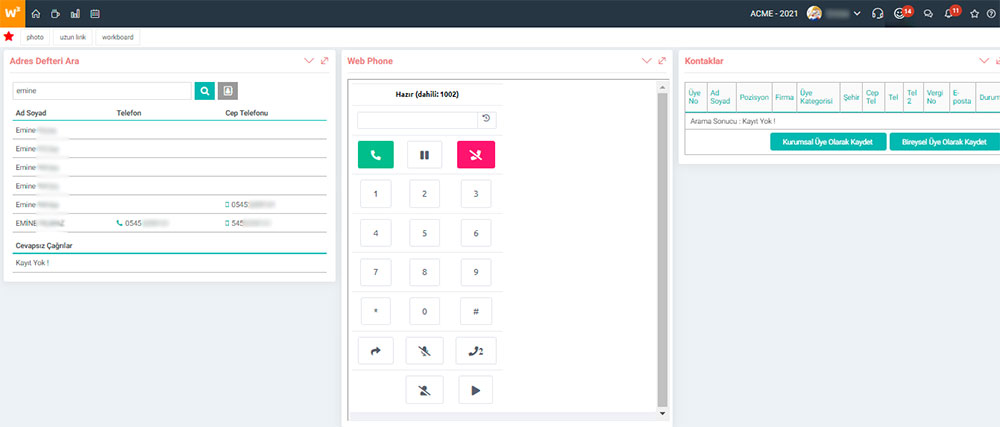The height and width of the screenshot is (427, 1000).
Task: Toggle the red favorites star
Action: pyautogui.click(x=9, y=37)
